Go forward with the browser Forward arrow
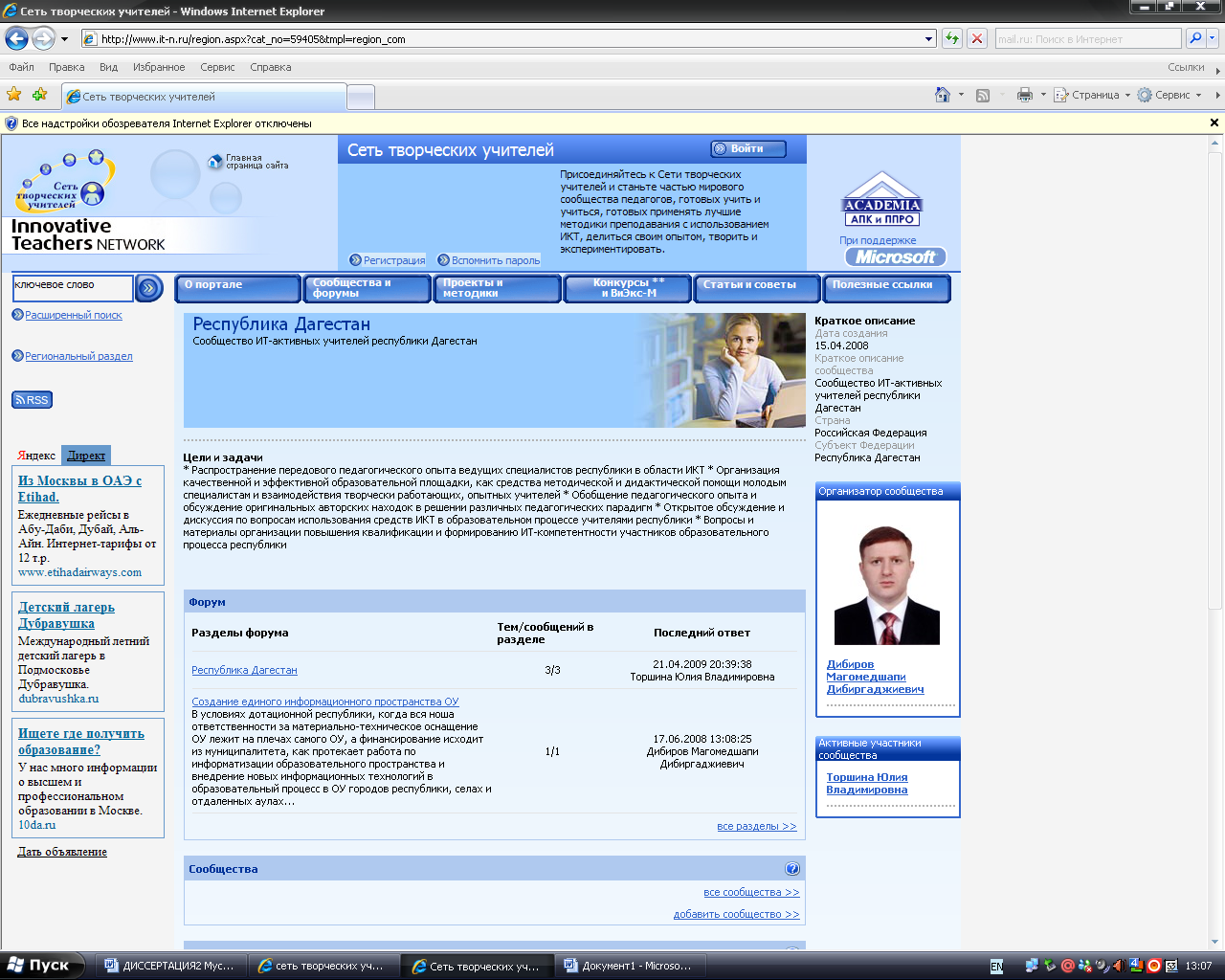This screenshot has height=980, width=1225. pyautogui.click(x=43, y=38)
